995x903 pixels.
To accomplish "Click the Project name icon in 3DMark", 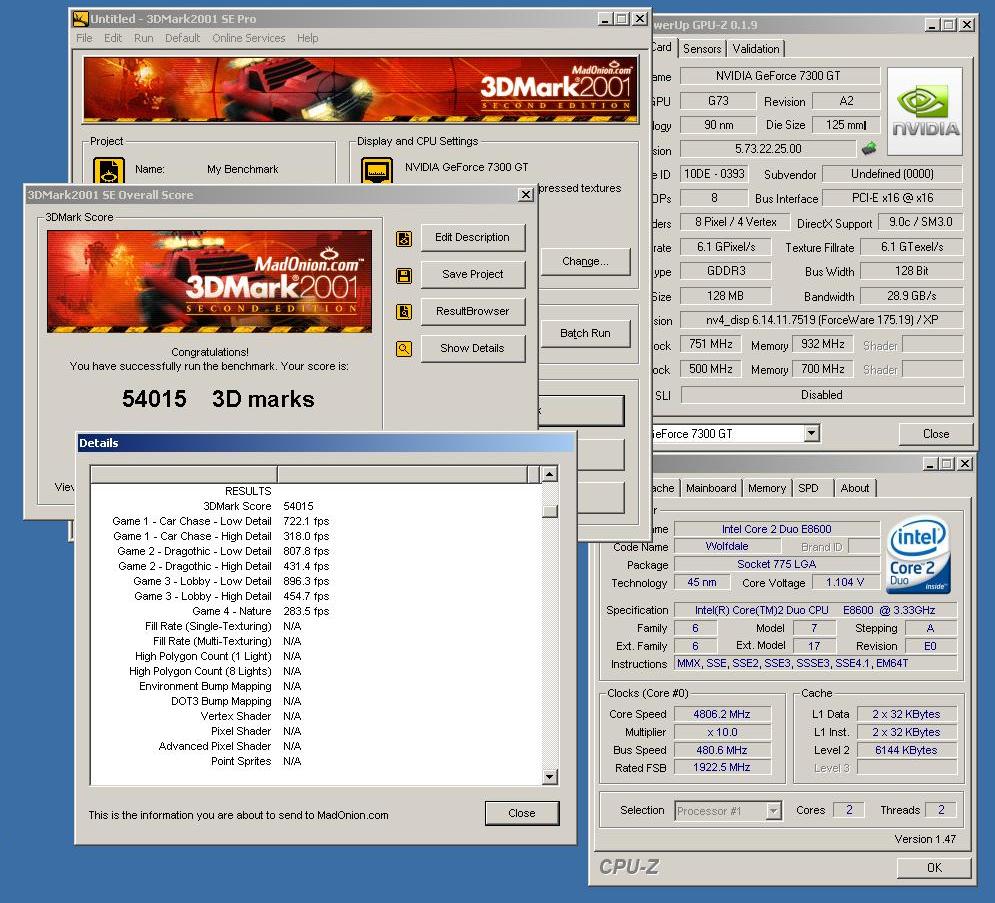I will coord(109,170).
